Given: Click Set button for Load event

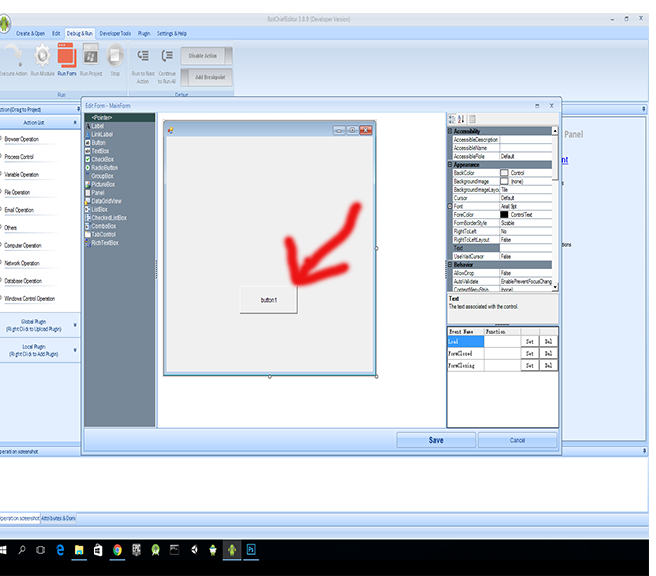Looking at the screenshot, I should tap(530, 341).
